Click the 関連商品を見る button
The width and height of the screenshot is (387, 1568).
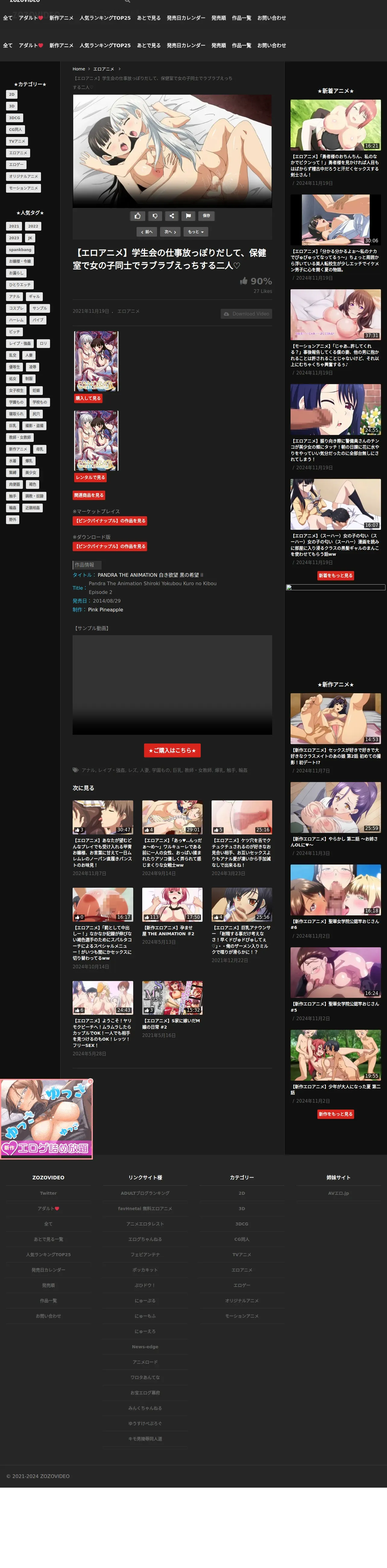click(89, 495)
